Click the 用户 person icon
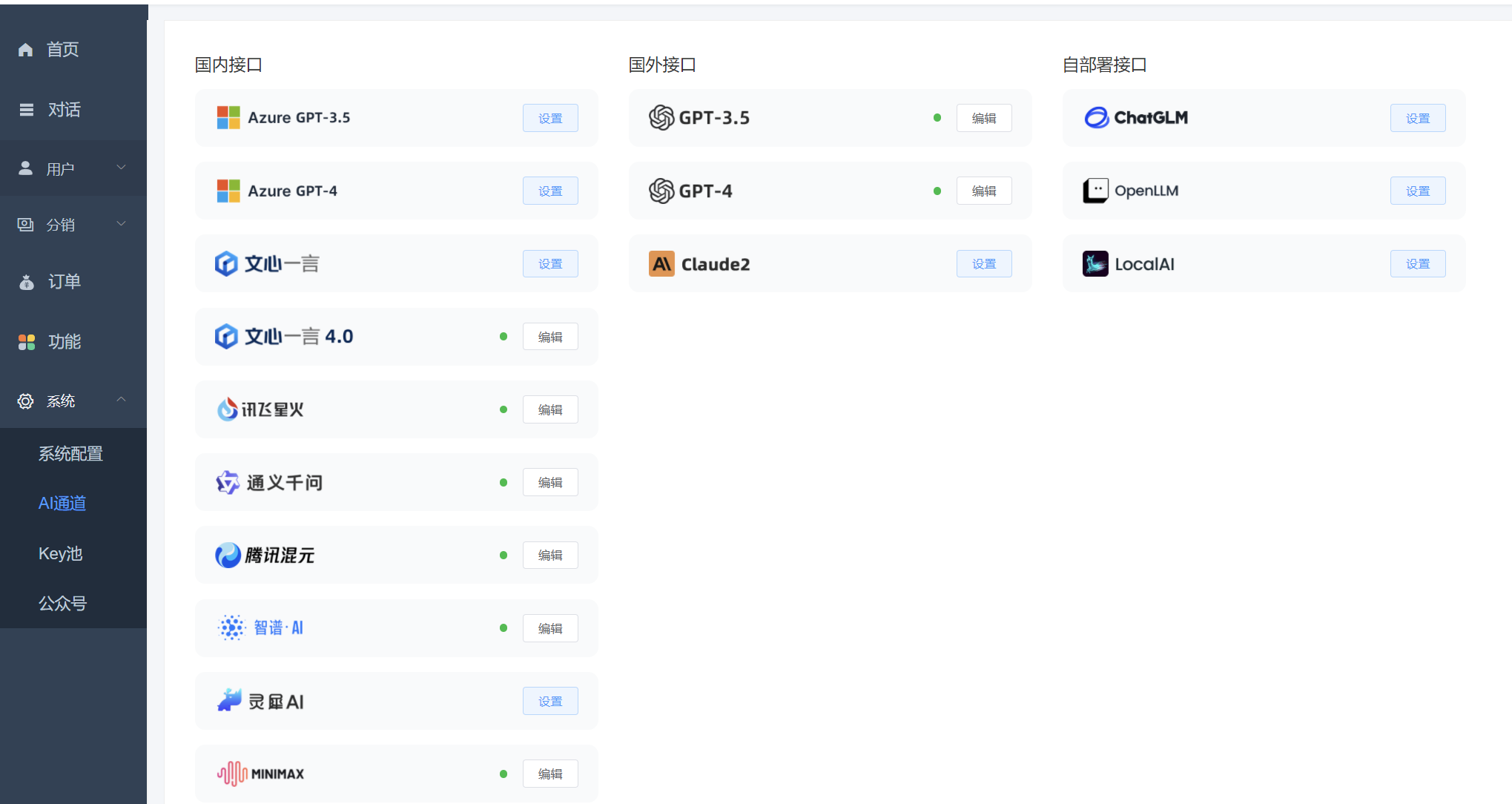Image resolution: width=1512 pixels, height=804 pixels. (x=26, y=168)
